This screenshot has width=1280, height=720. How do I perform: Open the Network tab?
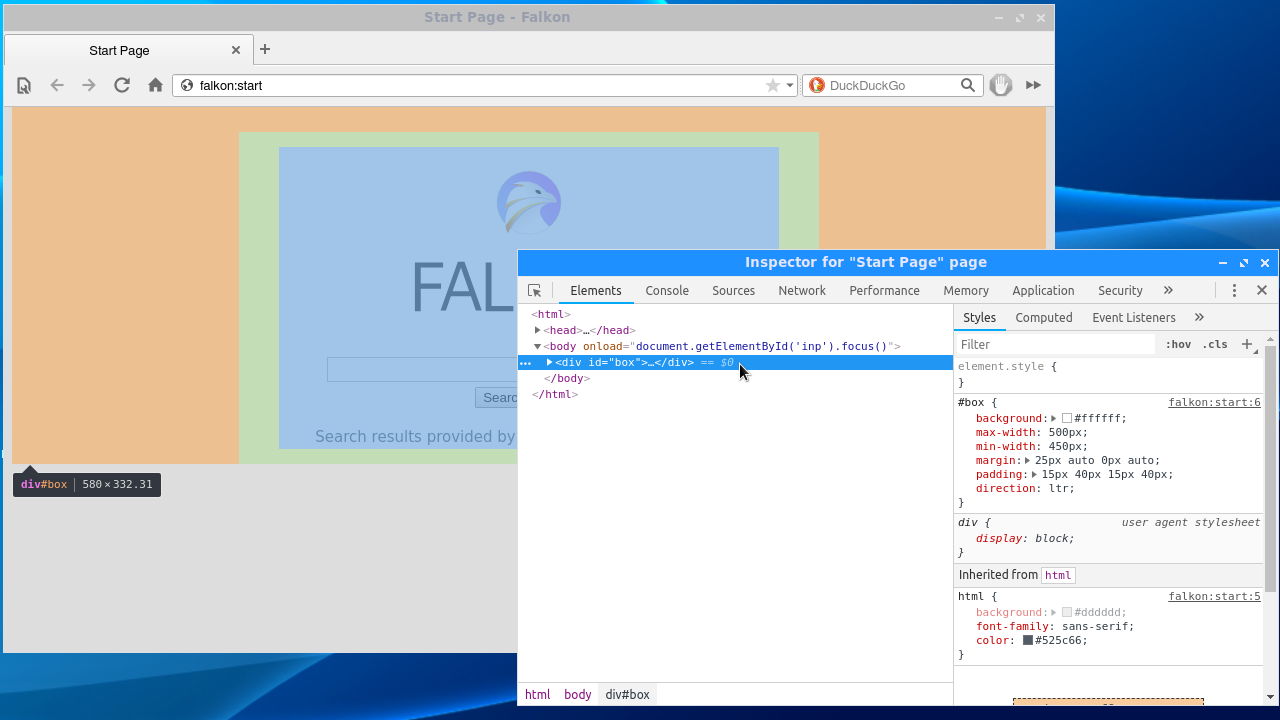802,291
